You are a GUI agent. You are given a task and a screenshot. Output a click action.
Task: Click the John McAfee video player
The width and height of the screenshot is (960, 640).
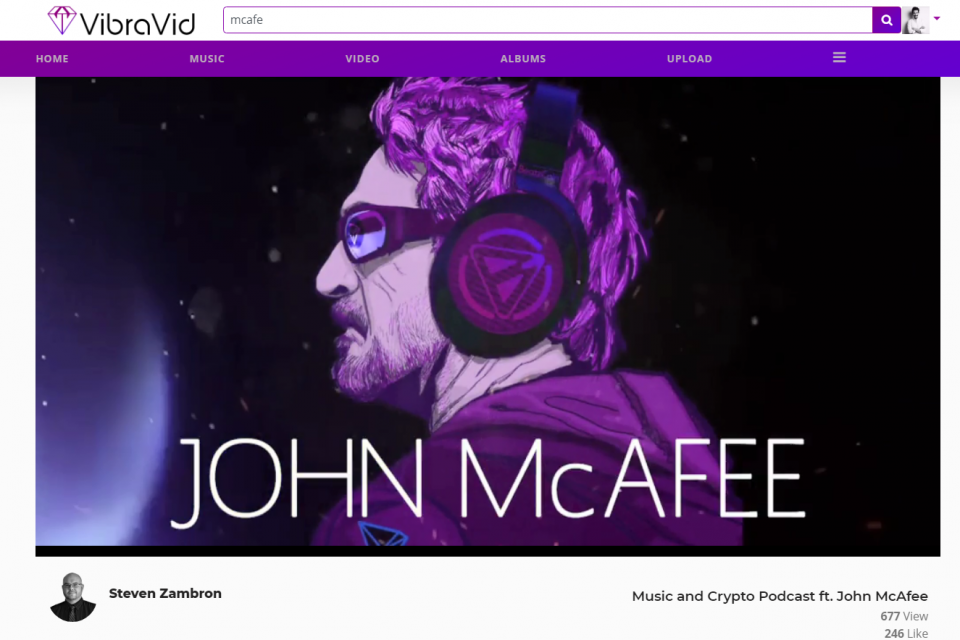(x=487, y=317)
